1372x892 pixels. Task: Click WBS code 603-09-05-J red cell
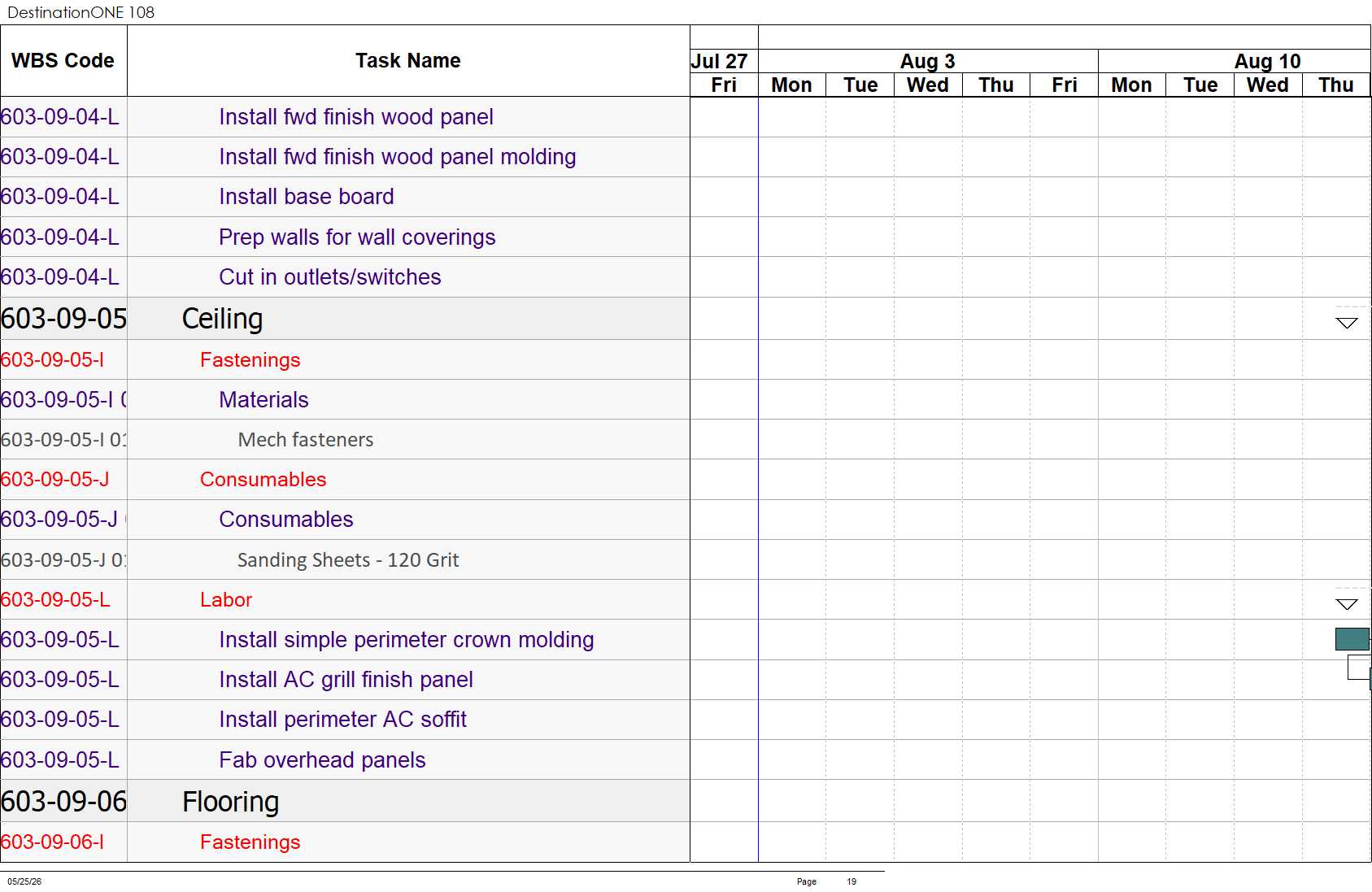(x=63, y=480)
